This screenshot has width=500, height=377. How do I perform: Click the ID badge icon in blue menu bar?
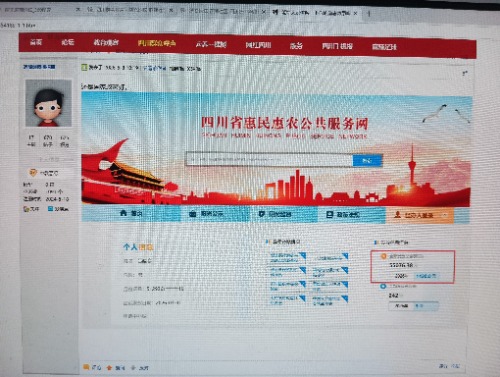point(329,215)
